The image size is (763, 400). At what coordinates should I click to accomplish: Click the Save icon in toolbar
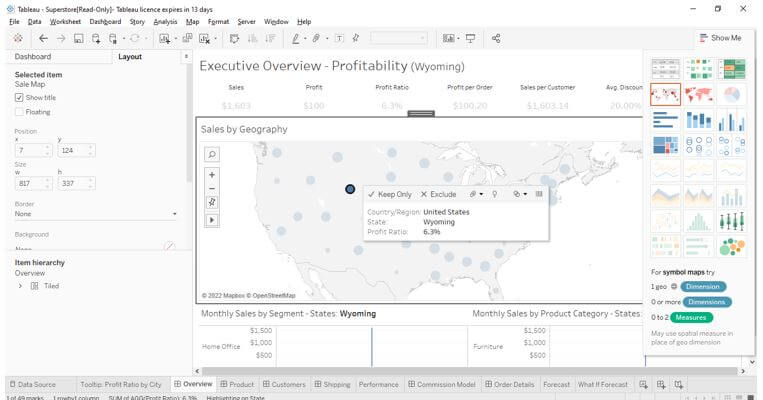78,38
